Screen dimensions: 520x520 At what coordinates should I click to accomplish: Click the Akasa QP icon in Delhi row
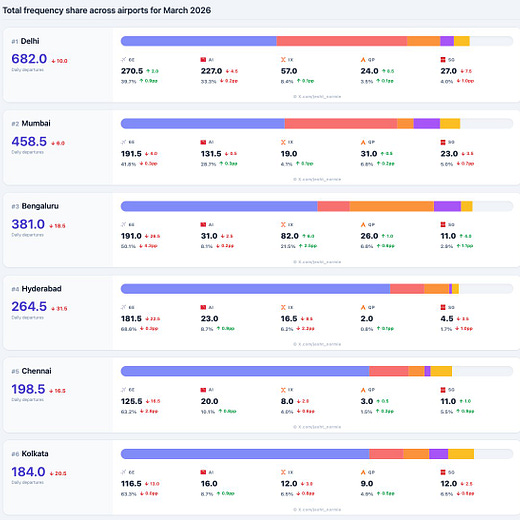coord(363,60)
